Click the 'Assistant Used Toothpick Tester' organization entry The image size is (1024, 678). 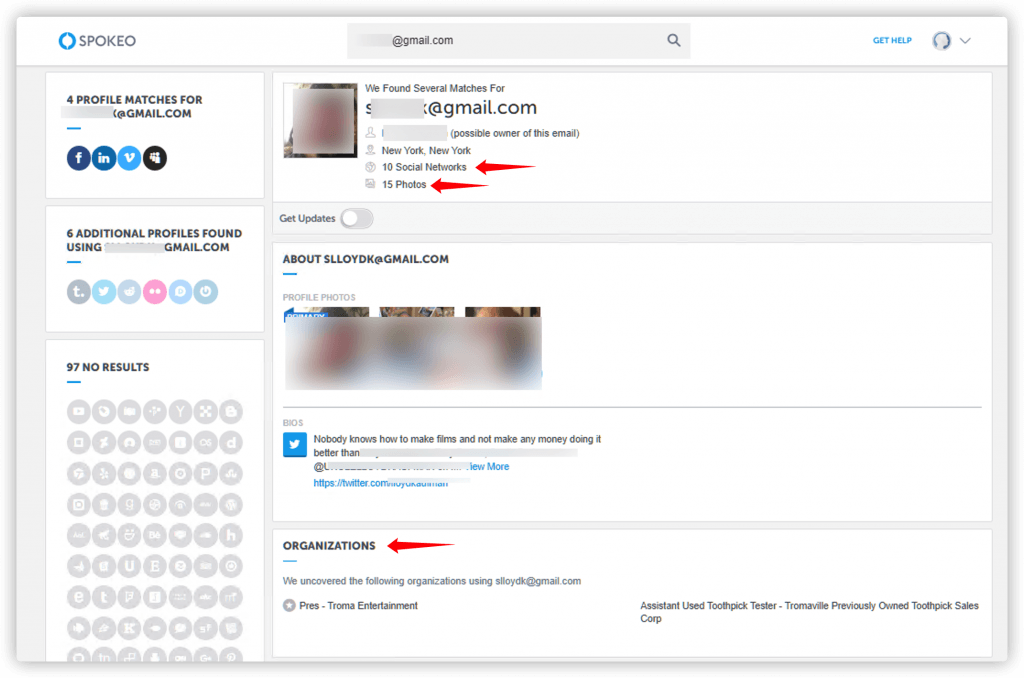coord(809,612)
